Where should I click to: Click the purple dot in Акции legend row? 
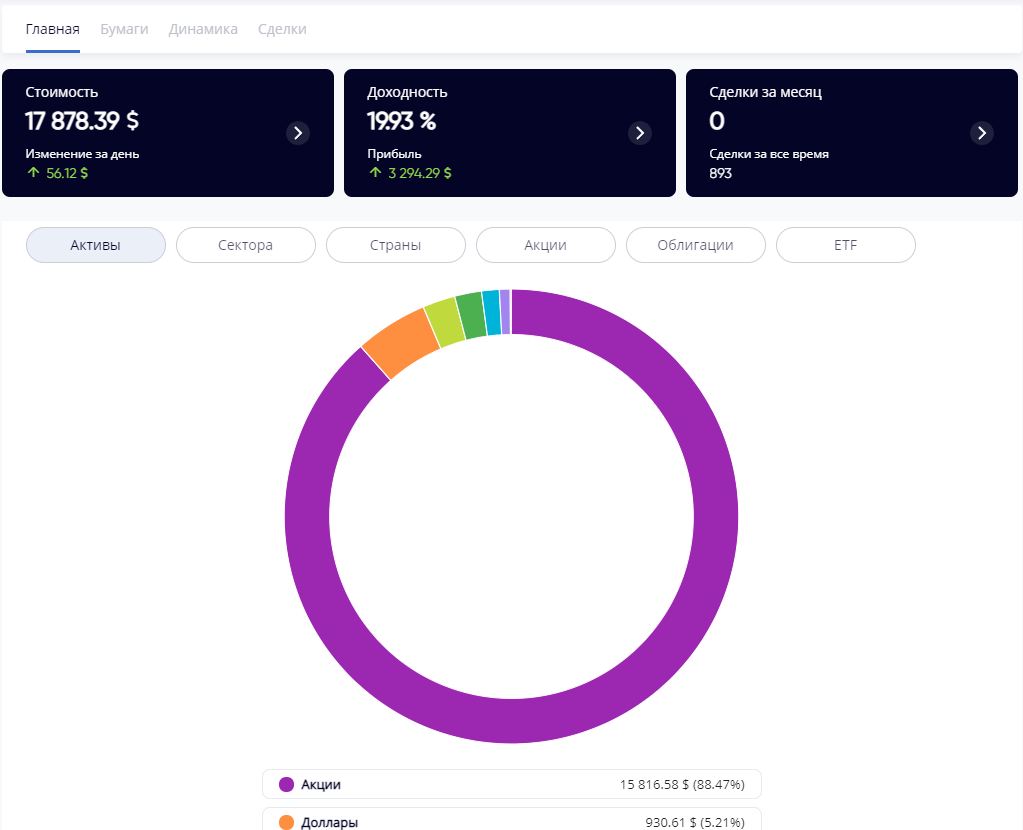(286, 785)
